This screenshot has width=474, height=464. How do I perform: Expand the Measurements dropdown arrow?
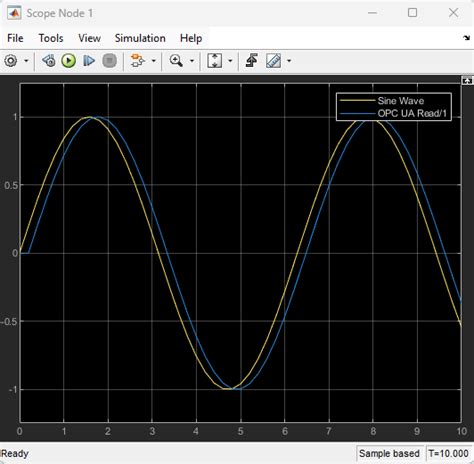289,61
